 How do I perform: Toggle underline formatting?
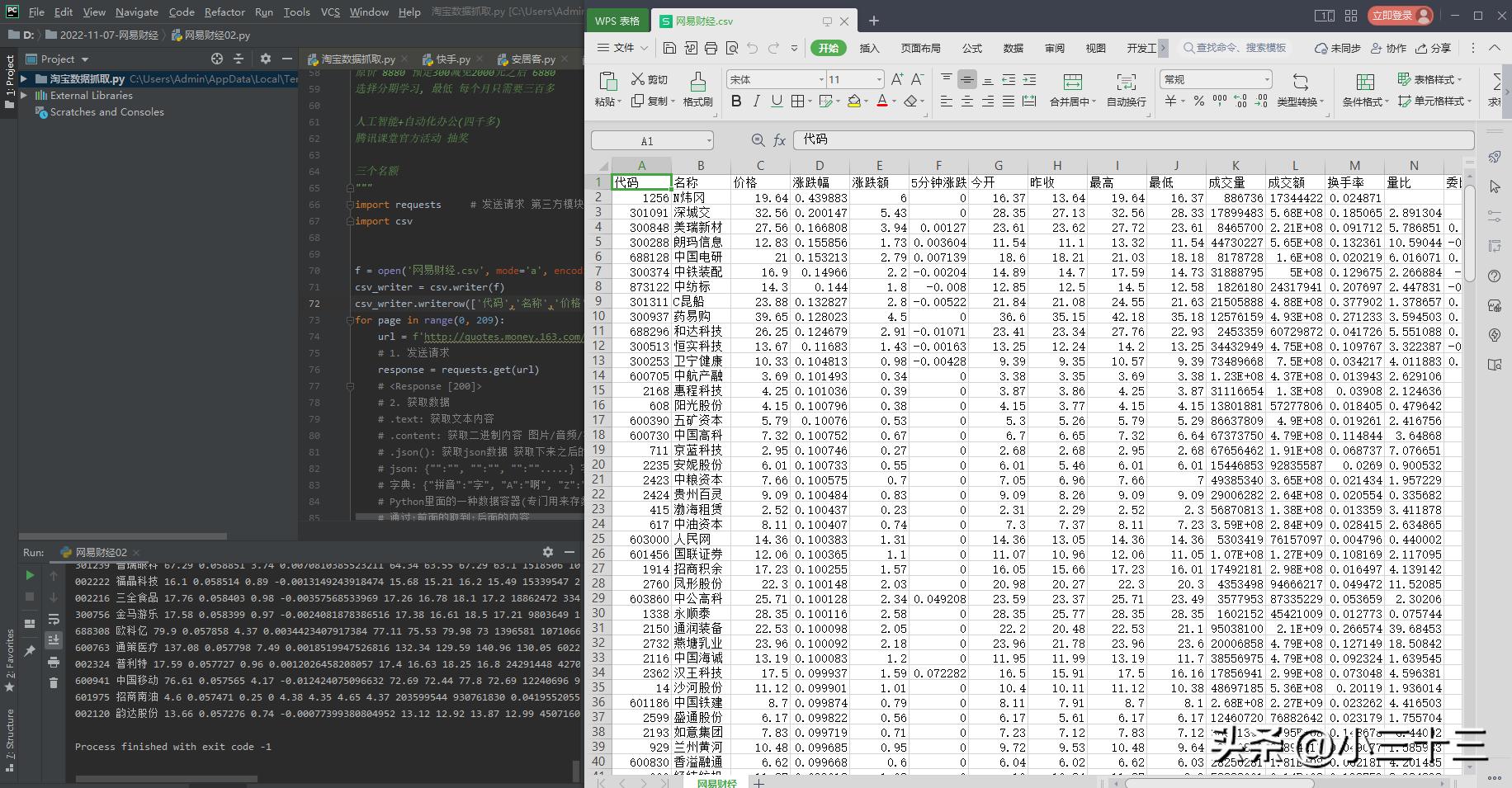[776, 101]
